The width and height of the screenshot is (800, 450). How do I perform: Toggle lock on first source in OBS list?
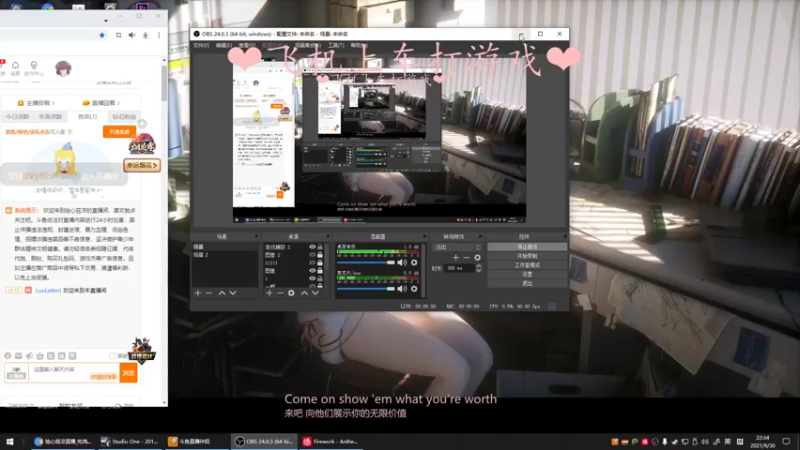(x=320, y=247)
